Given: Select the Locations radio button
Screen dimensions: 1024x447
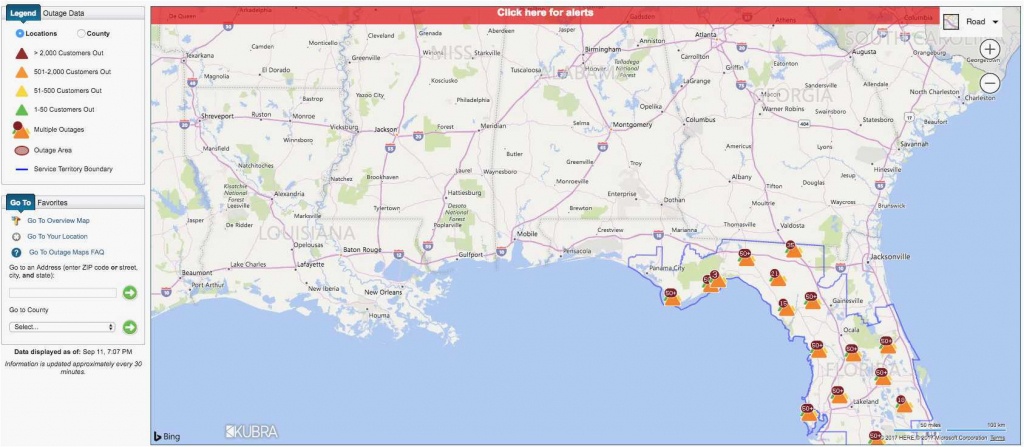Looking at the screenshot, I should pos(21,33).
